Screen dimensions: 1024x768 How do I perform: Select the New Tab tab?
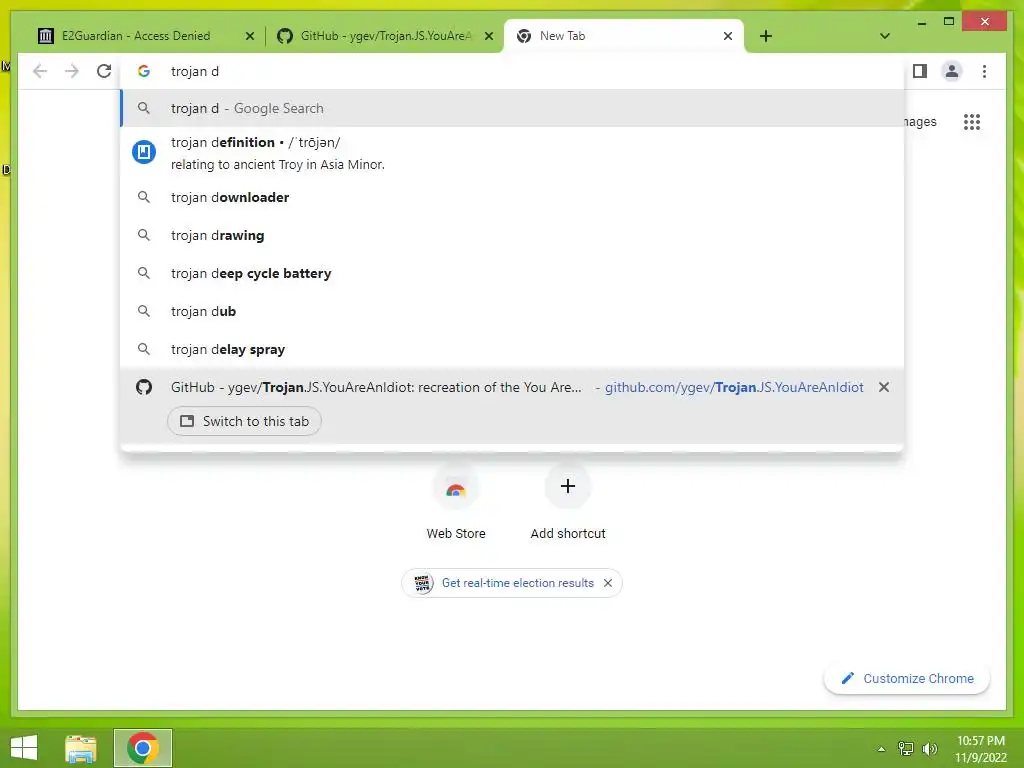tap(624, 36)
